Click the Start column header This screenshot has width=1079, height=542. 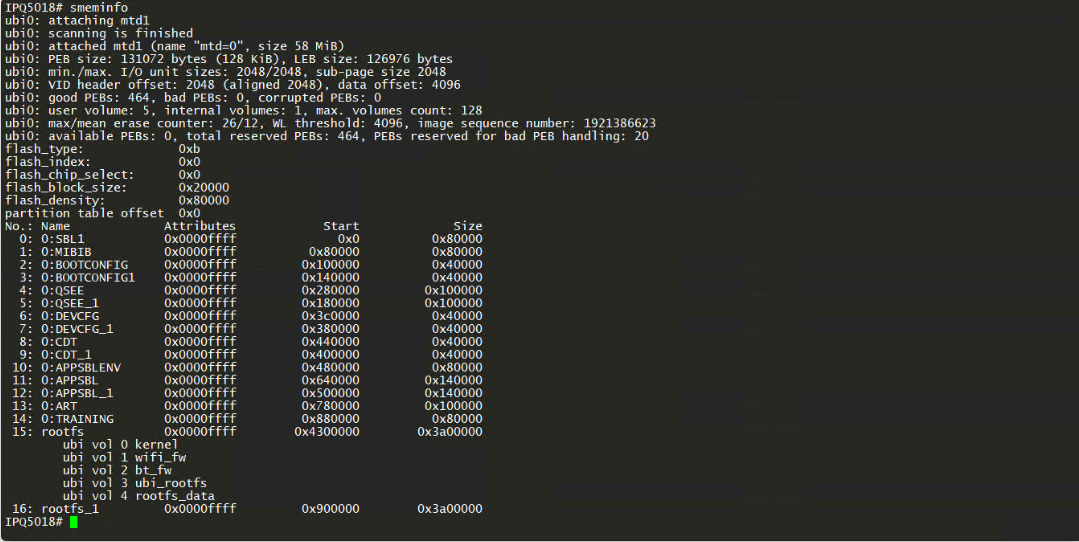(x=341, y=226)
